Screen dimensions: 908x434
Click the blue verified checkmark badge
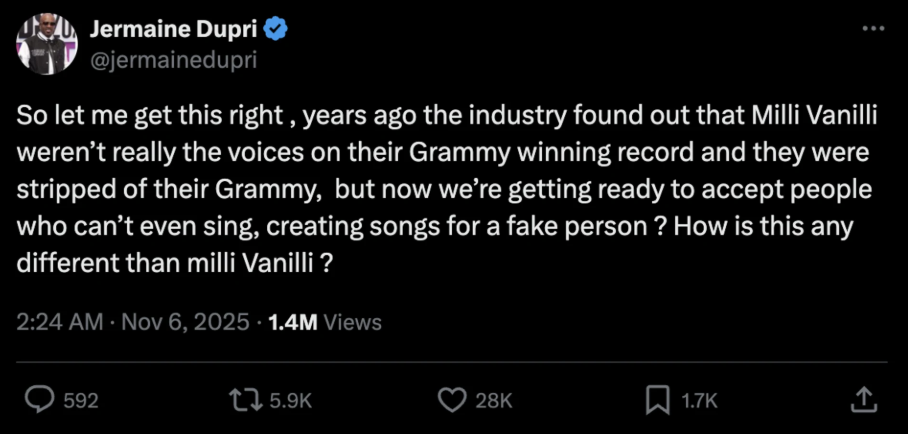(x=277, y=30)
